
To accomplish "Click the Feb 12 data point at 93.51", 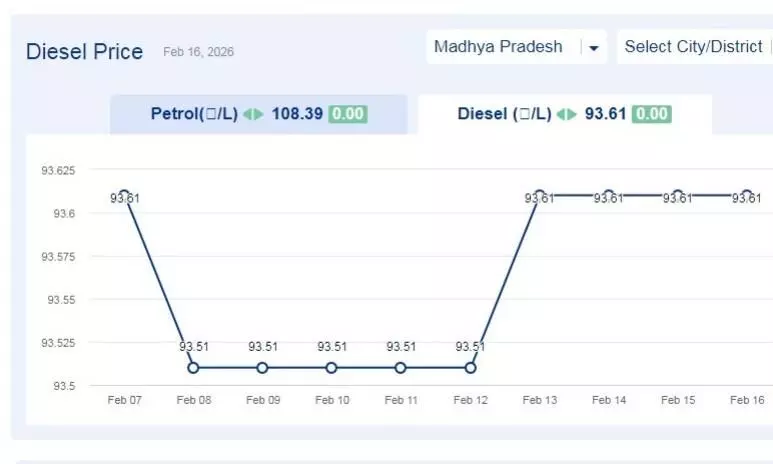I will [470, 368].
